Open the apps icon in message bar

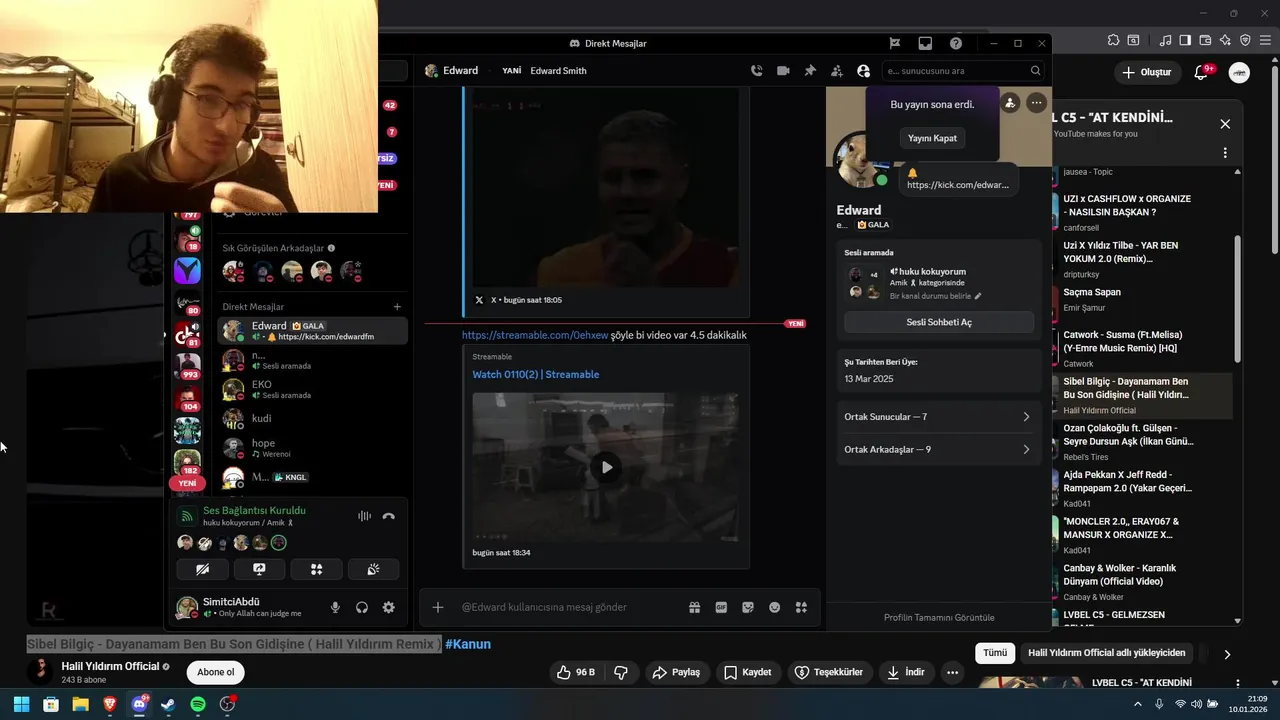click(801, 607)
